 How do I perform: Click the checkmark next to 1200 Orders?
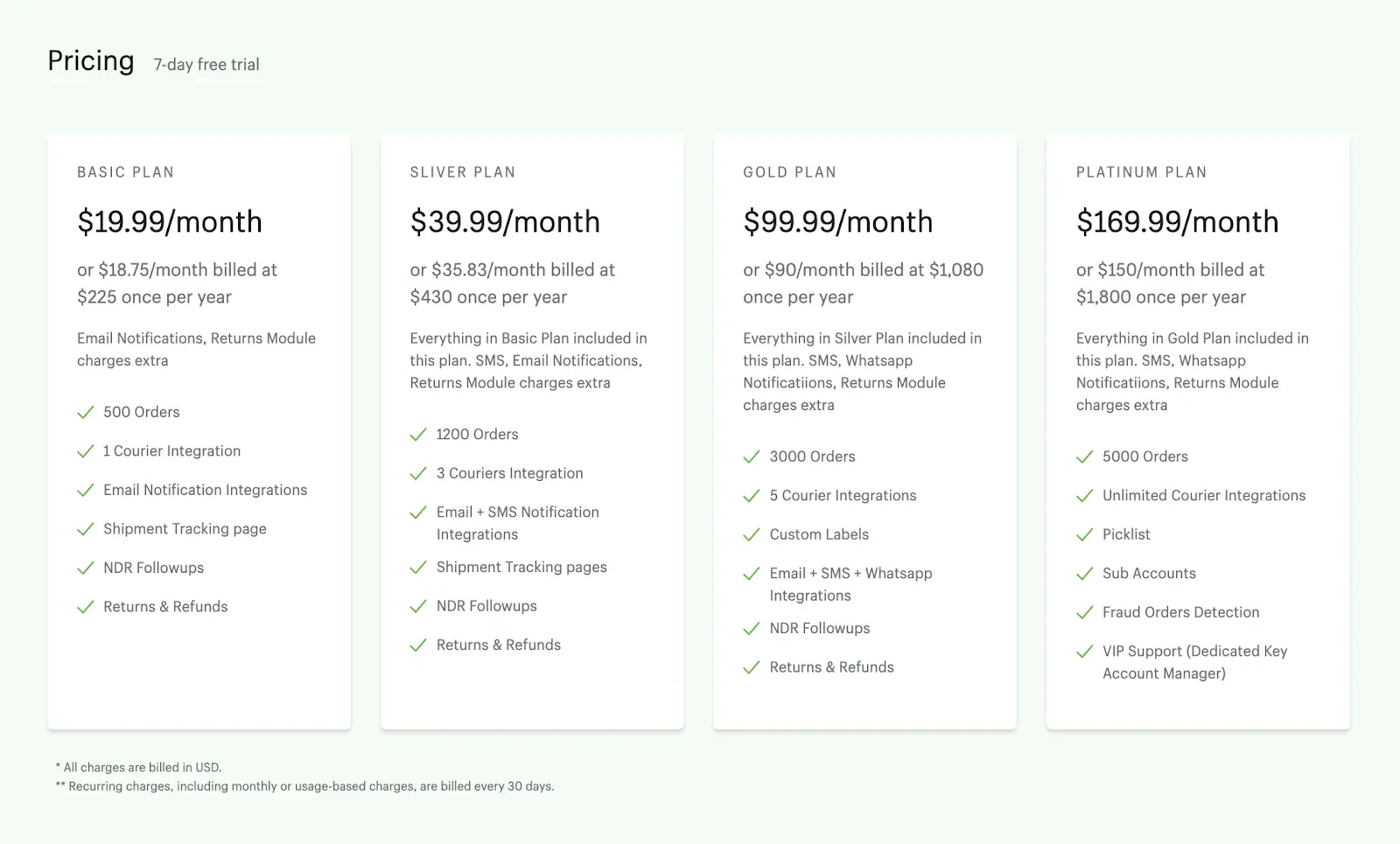(x=417, y=434)
